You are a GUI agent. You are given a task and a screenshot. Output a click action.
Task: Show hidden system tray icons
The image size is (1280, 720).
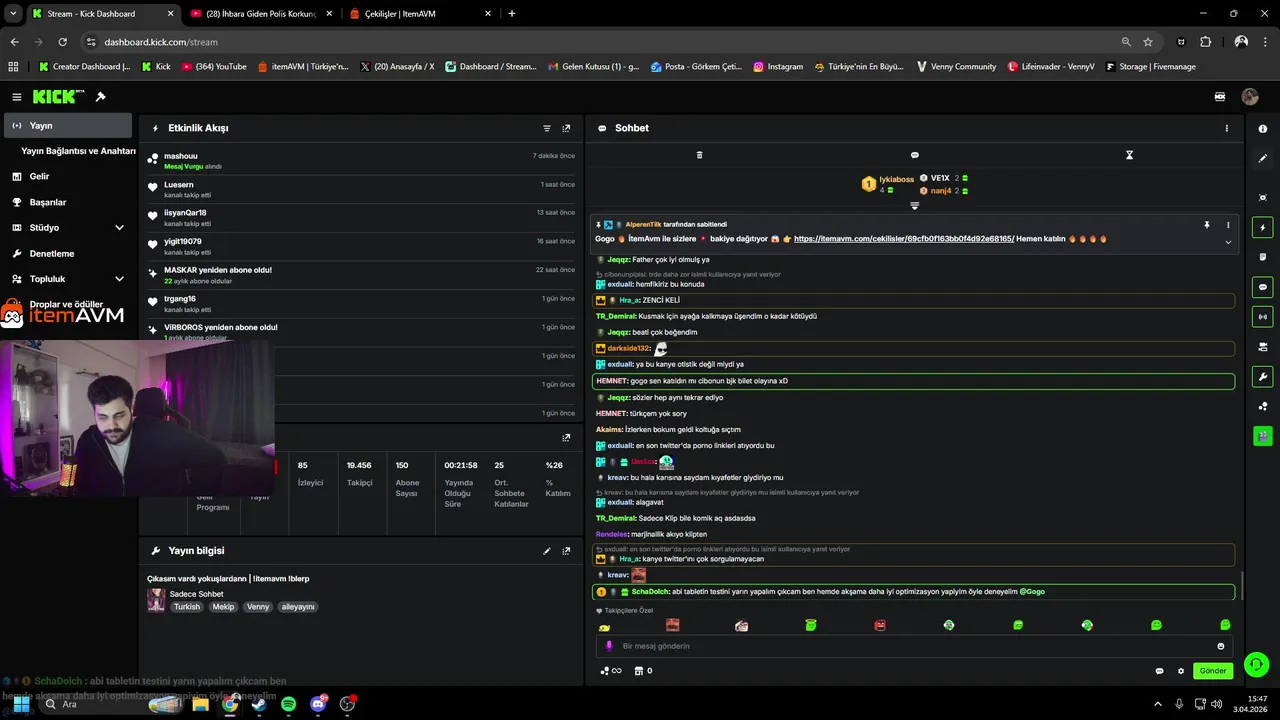(1158, 704)
